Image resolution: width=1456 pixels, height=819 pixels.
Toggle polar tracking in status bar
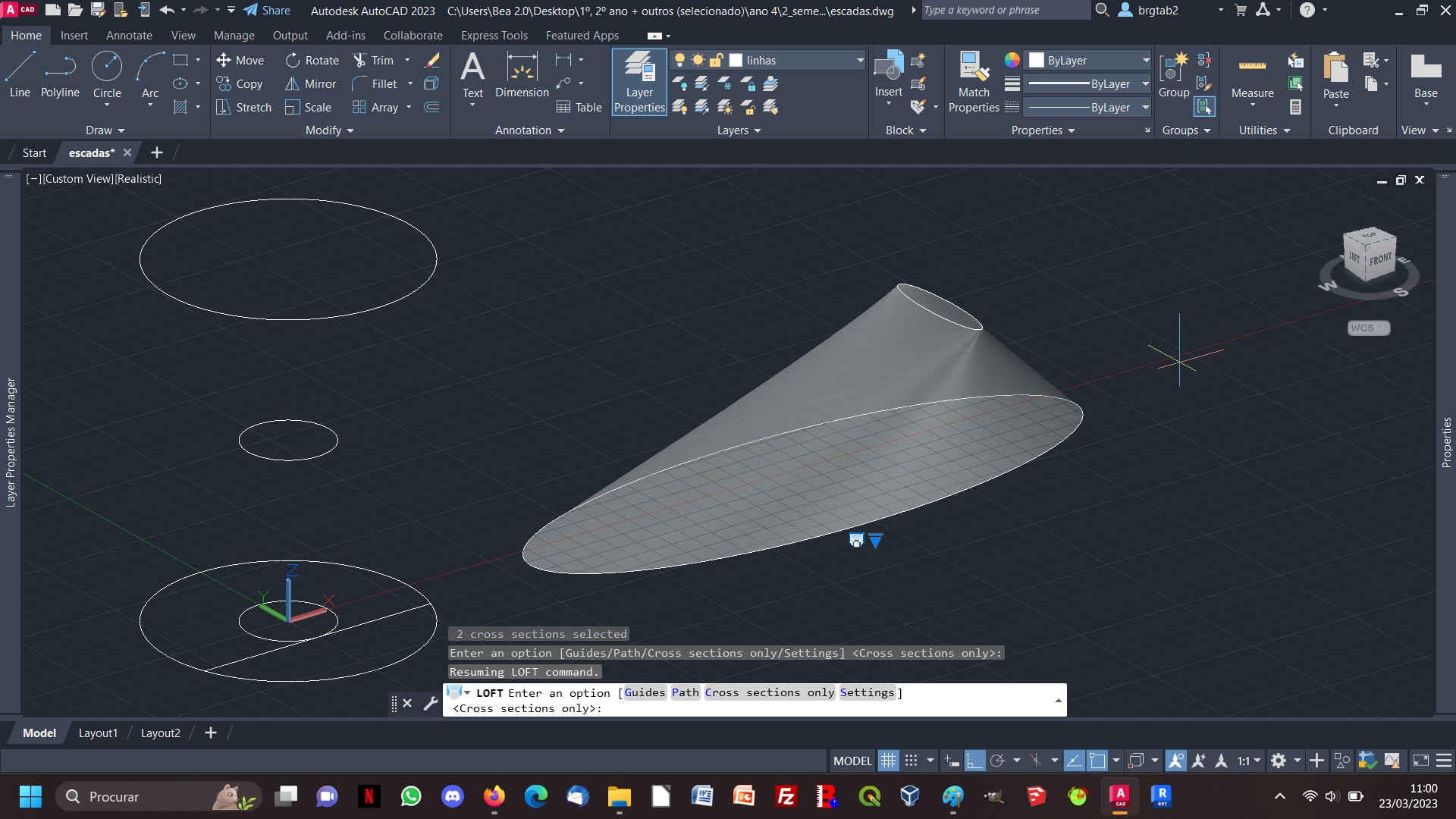click(x=997, y=760)
